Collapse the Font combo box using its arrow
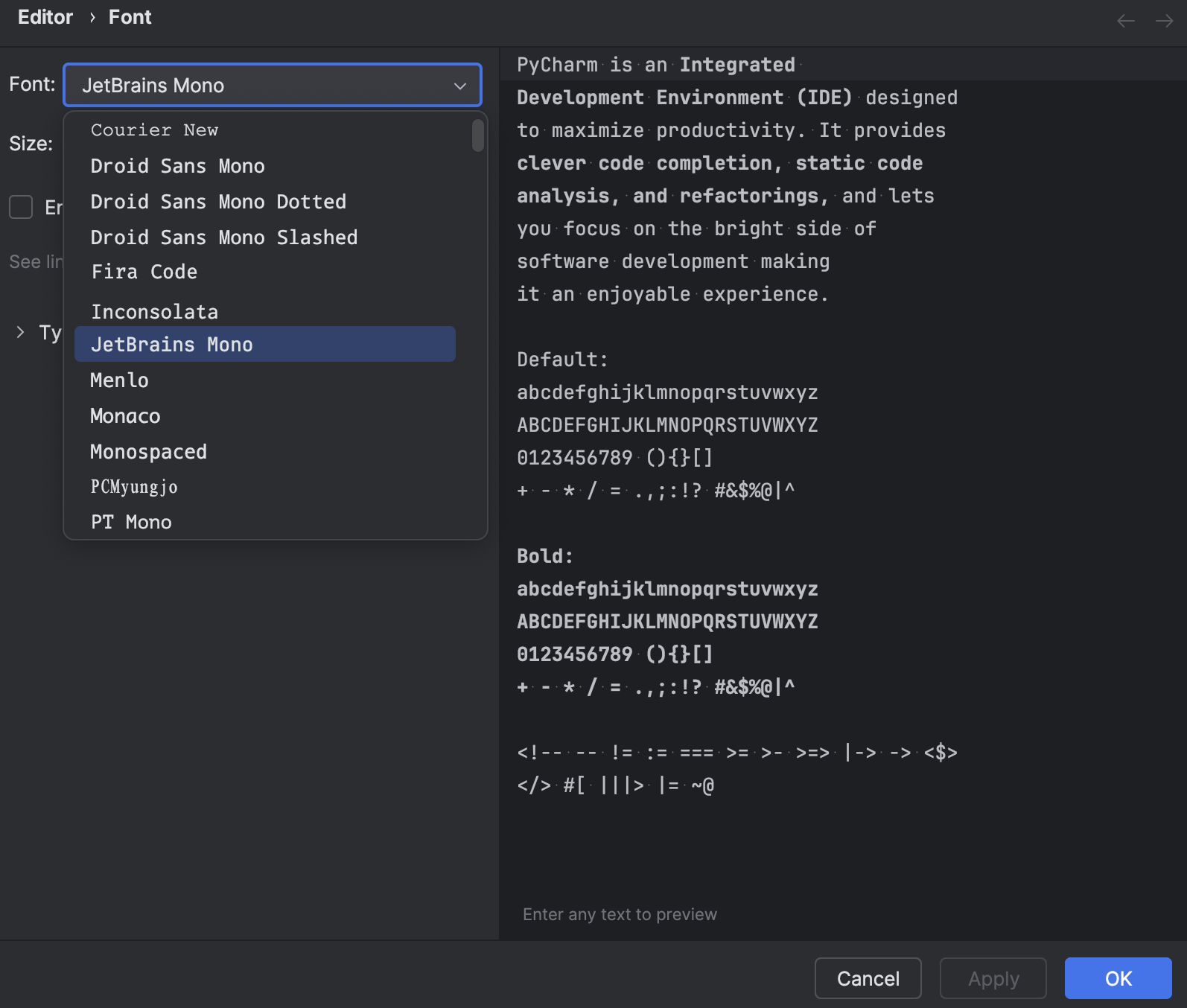The width and height of the screenshot is (1187, 1008). click(x=460, y=86)
